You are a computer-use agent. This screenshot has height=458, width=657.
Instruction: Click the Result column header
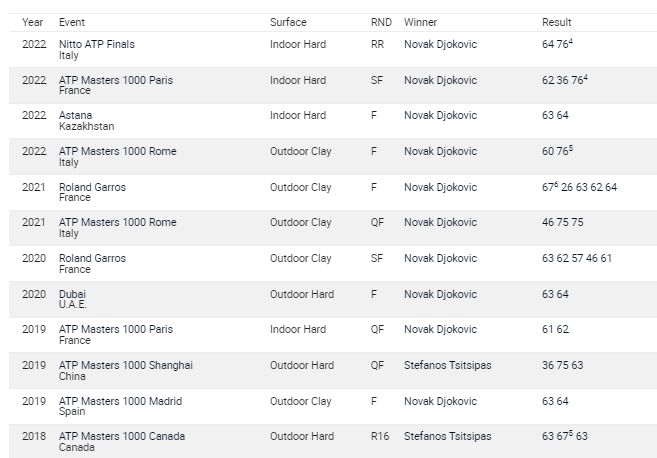coord(556,22)
